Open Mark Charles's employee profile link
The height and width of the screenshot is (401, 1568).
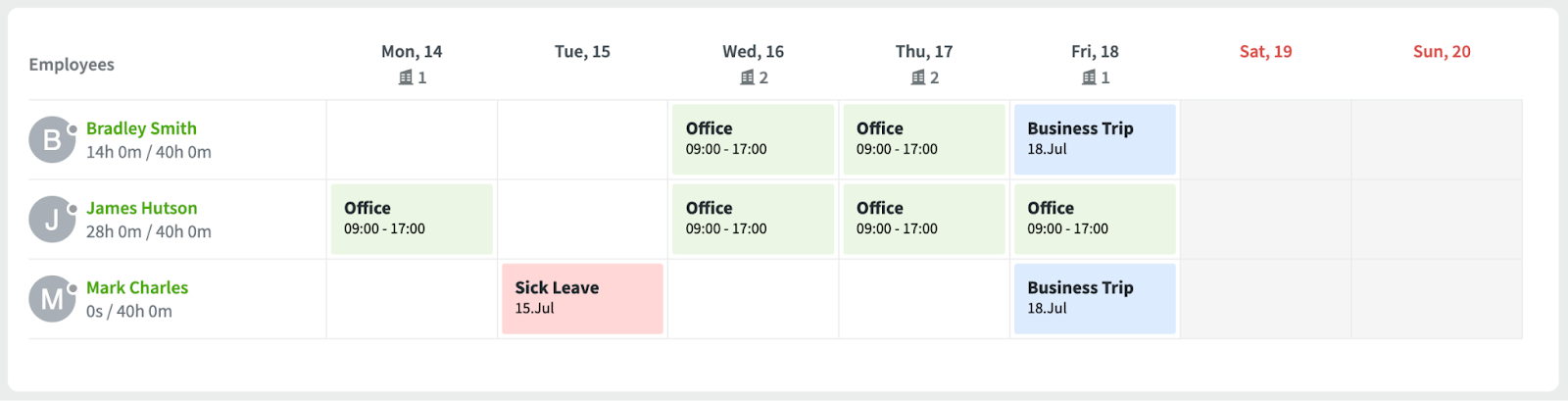click(x=137, y=287)
